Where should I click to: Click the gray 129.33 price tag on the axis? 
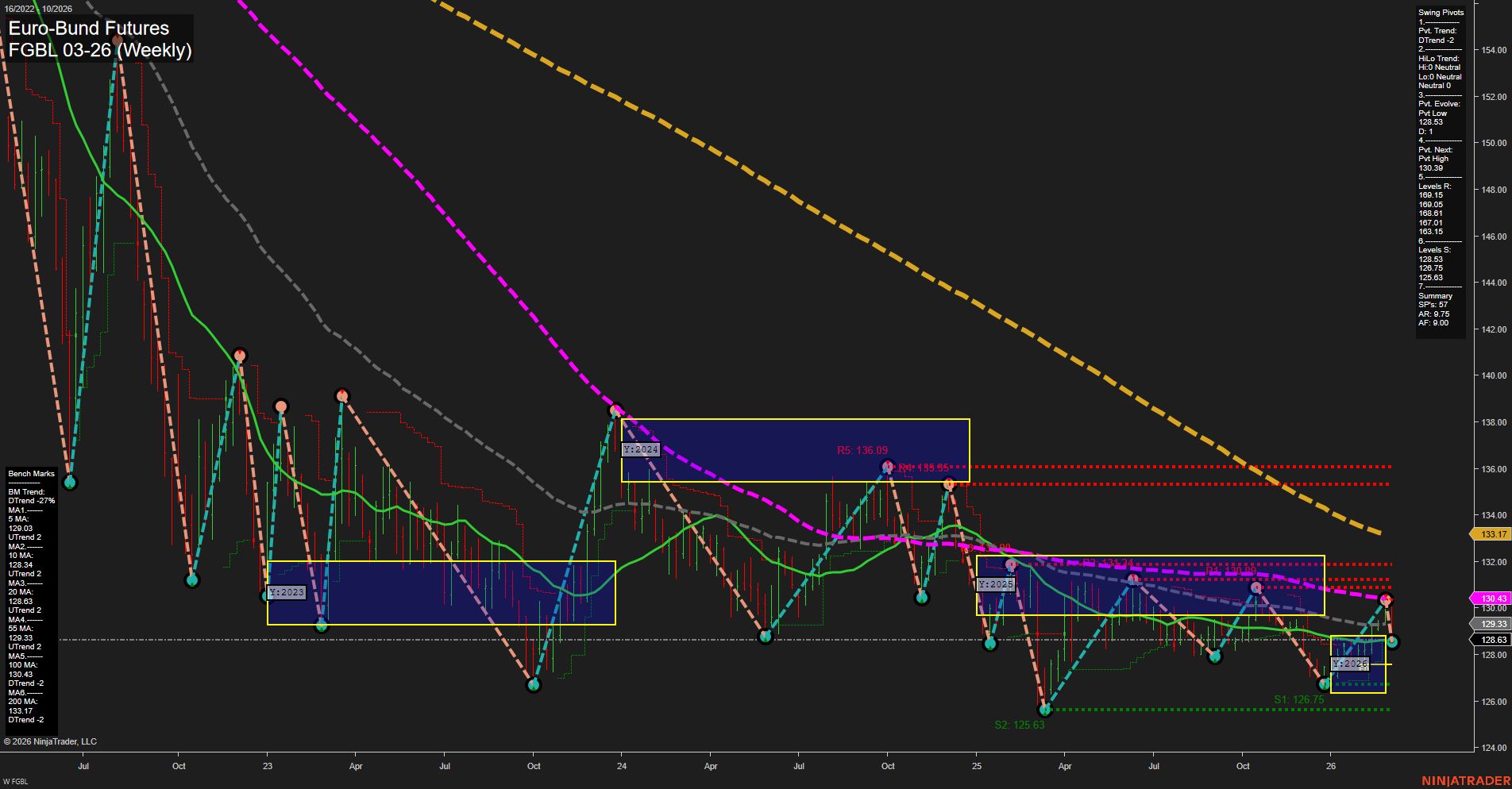(1492, 624)
